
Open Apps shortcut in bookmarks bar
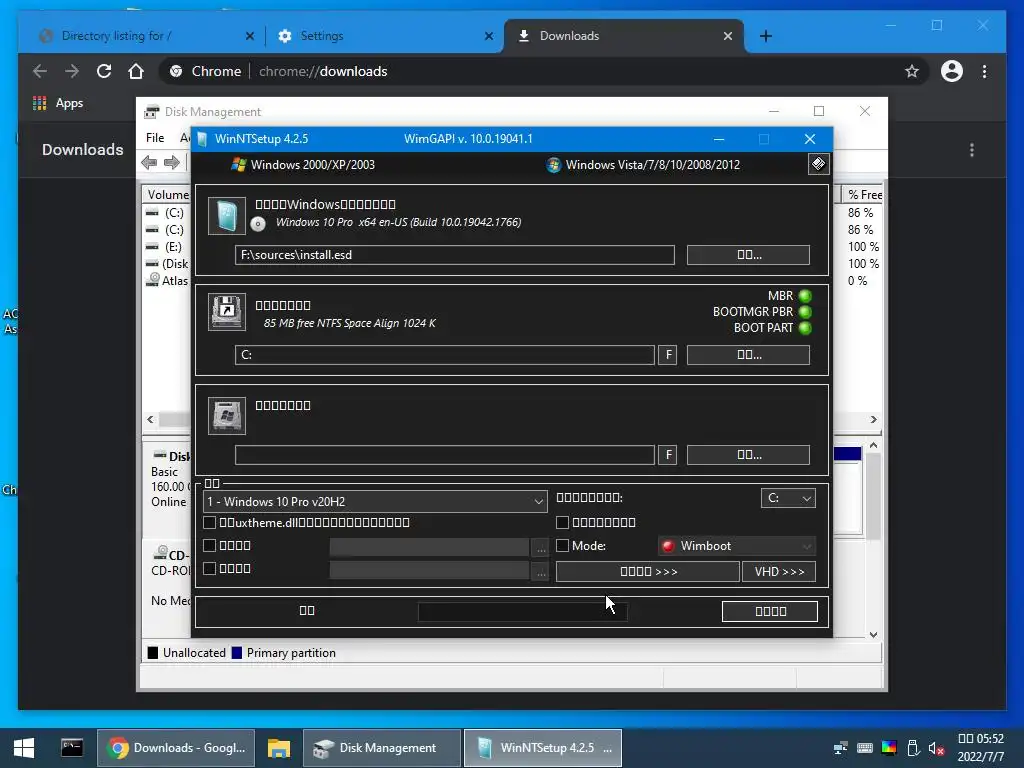coord(58,103)
